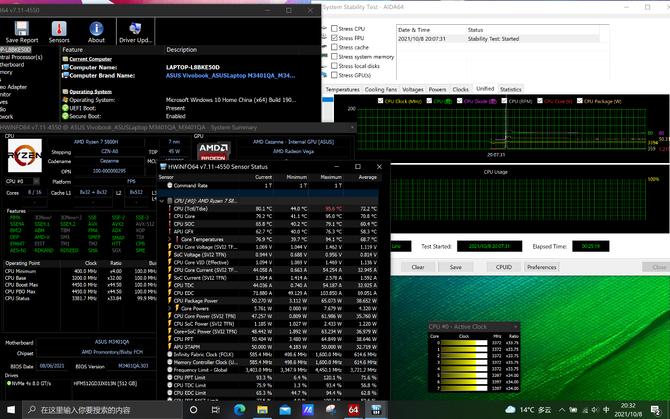Enable the Stress CPU checkbox

[334, 29]
